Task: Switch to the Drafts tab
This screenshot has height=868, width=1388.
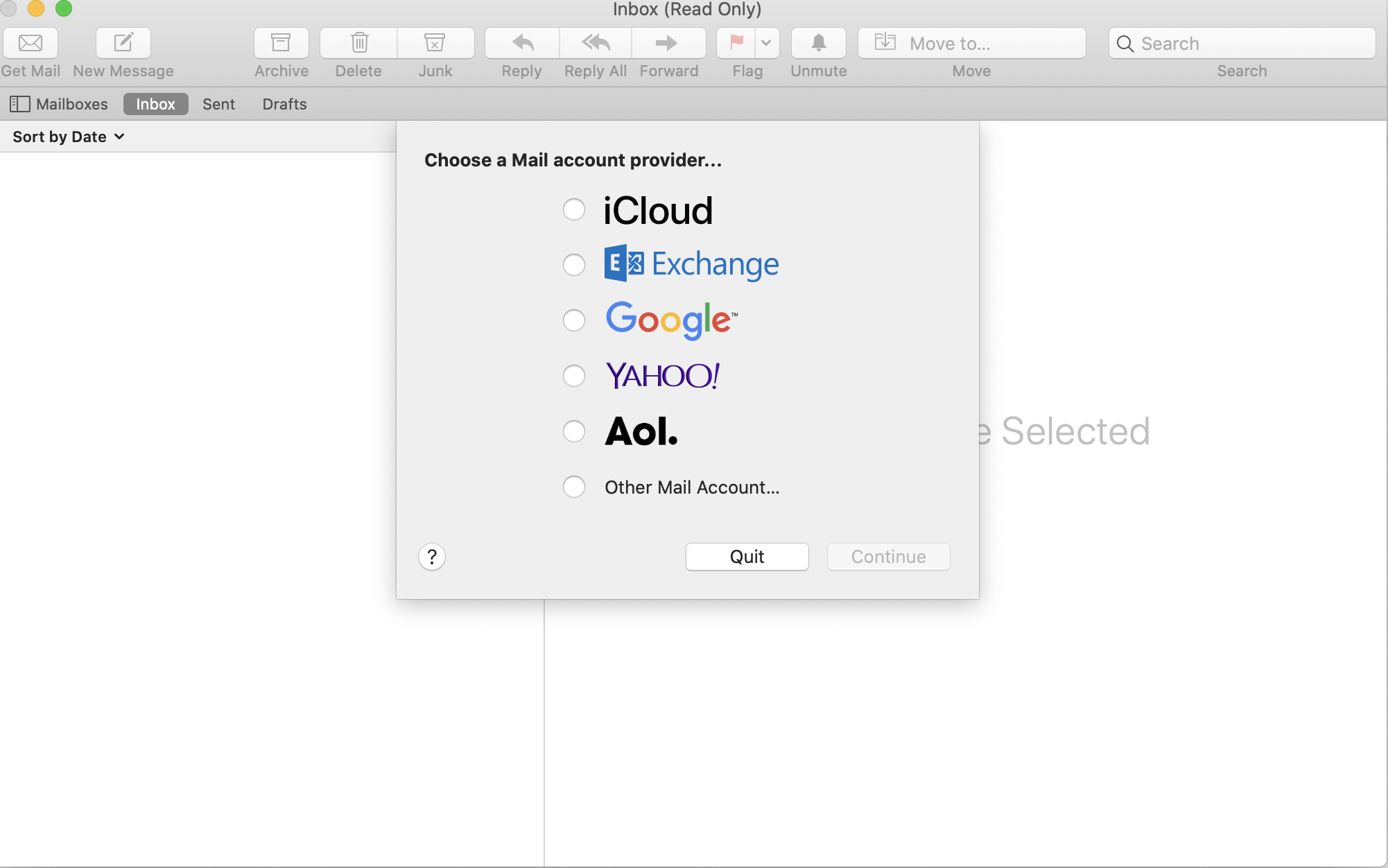Action: [x=284, y=104]
